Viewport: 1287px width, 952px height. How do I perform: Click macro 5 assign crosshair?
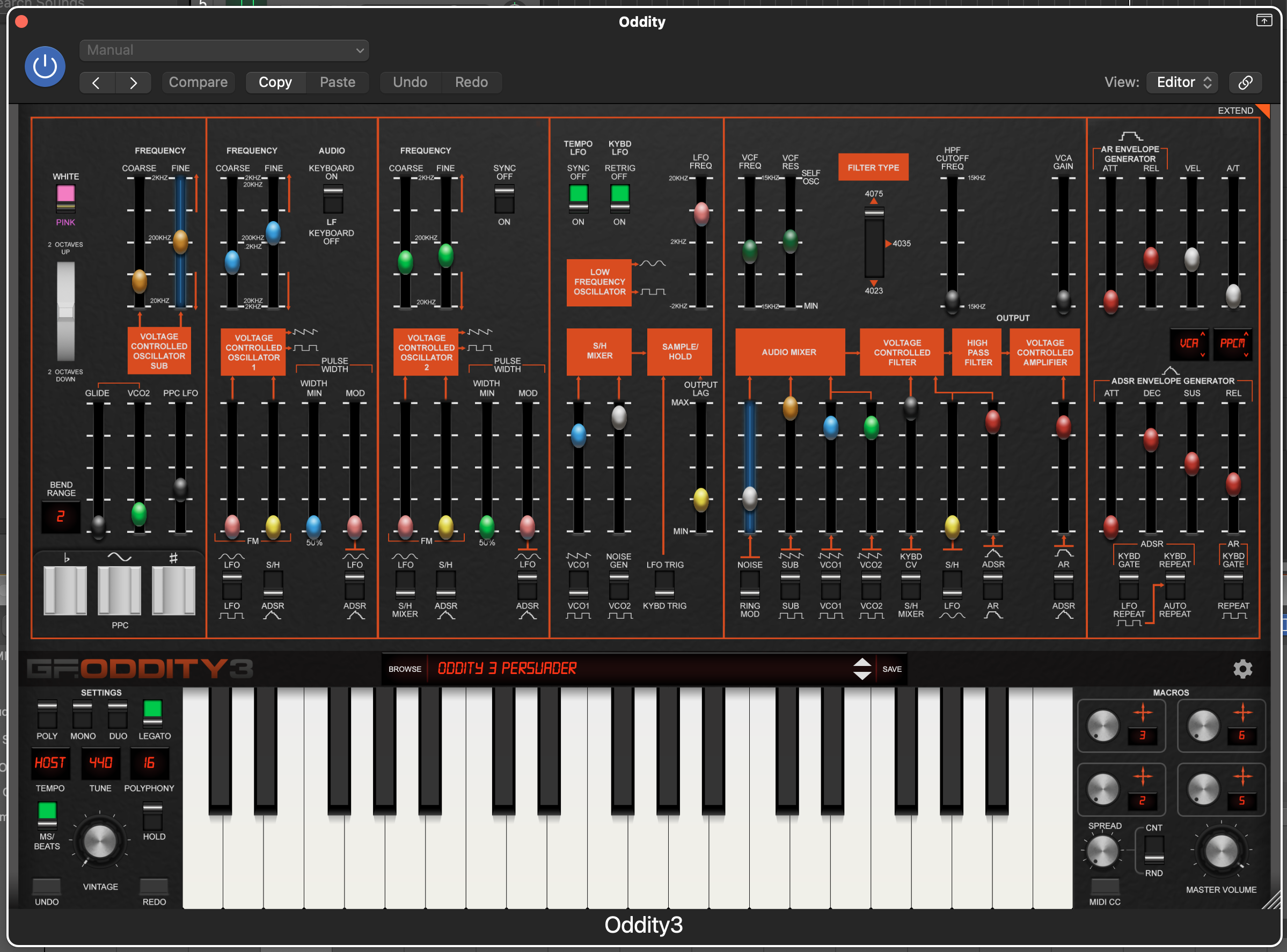point(1242,777)
